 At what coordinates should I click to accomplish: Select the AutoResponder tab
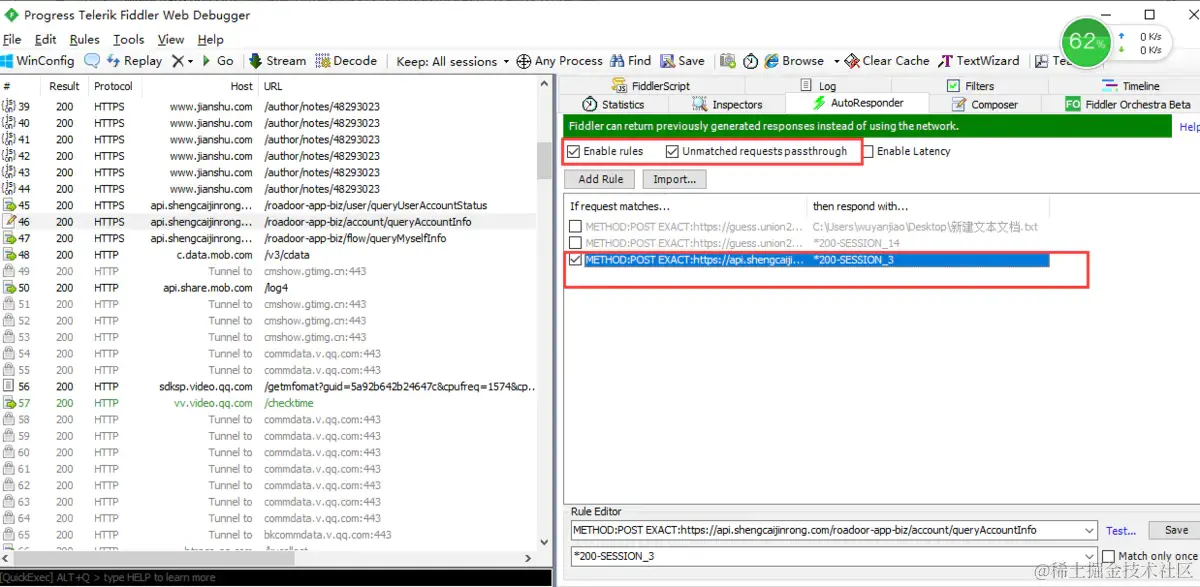coord(857,103)
